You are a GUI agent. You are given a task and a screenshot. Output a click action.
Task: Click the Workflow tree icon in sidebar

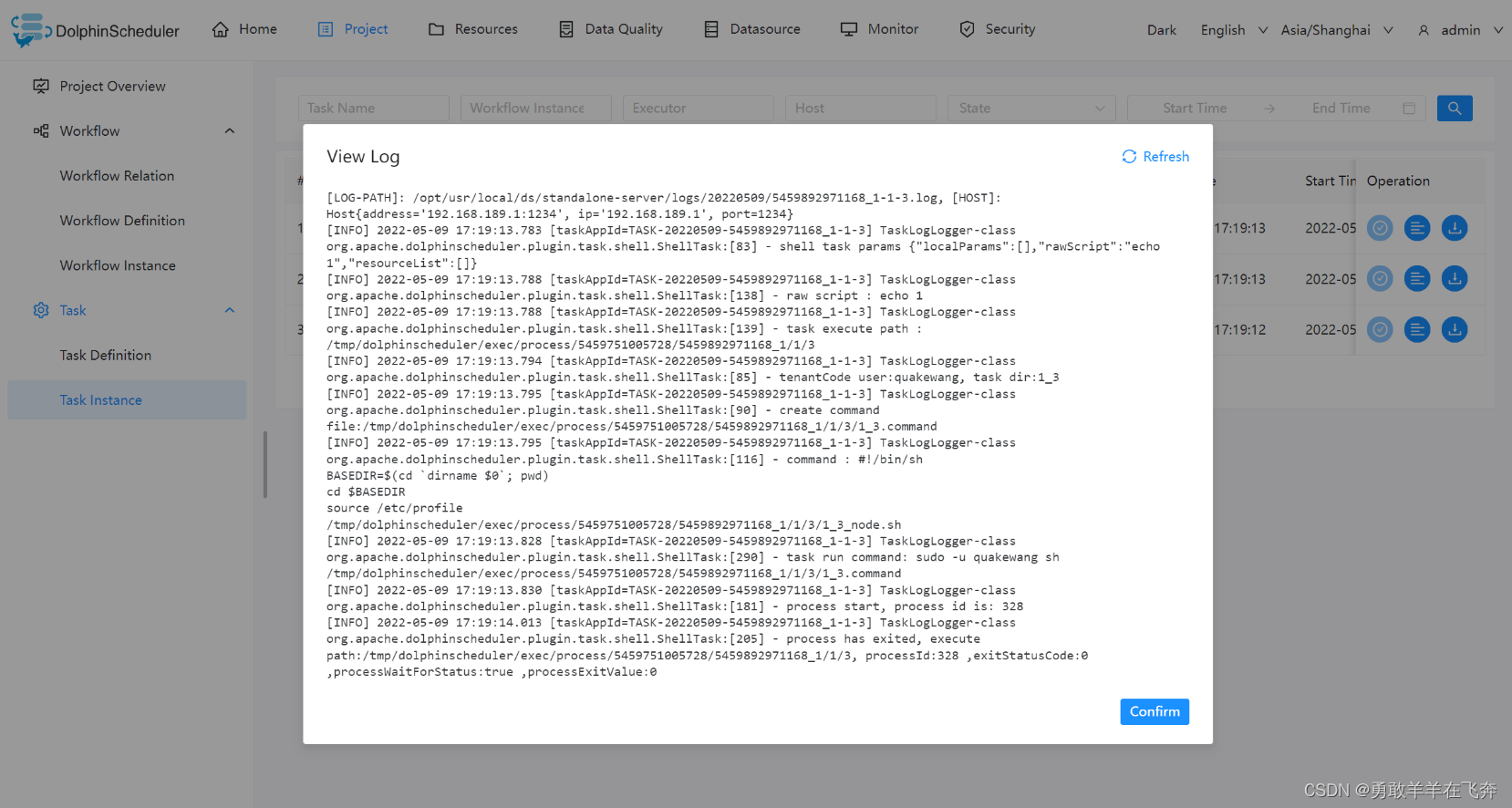pyautogui.click(x=41, y=130)
